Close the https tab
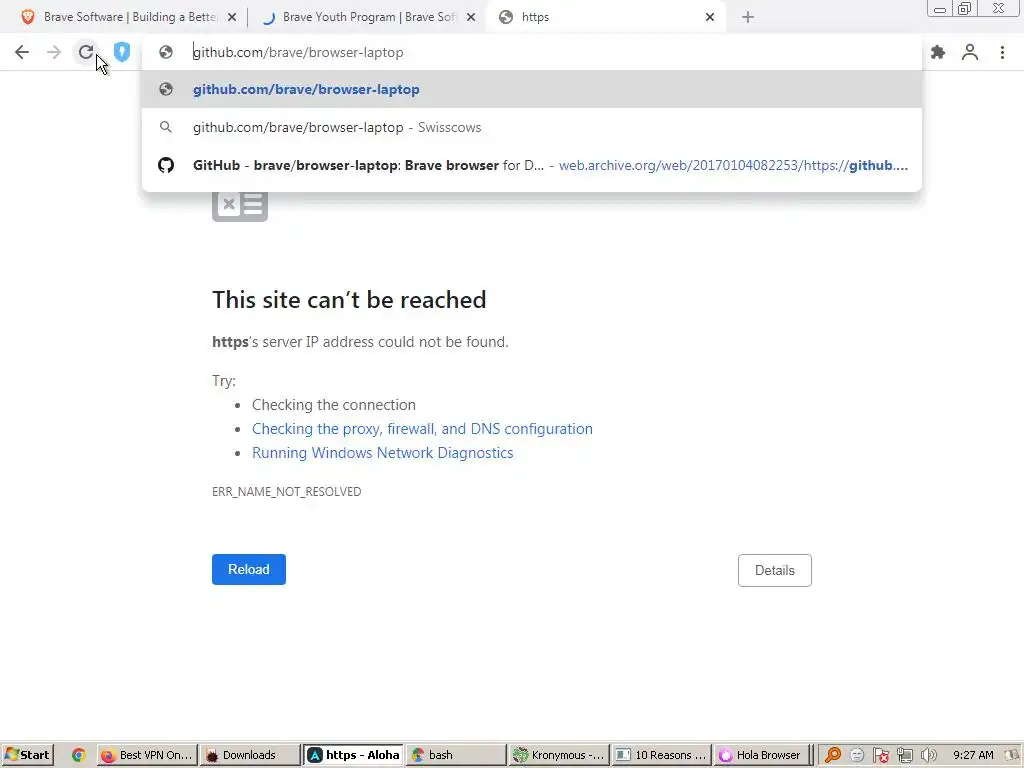Viewport: 1024px width, 768px height. (x=710, y=17)
